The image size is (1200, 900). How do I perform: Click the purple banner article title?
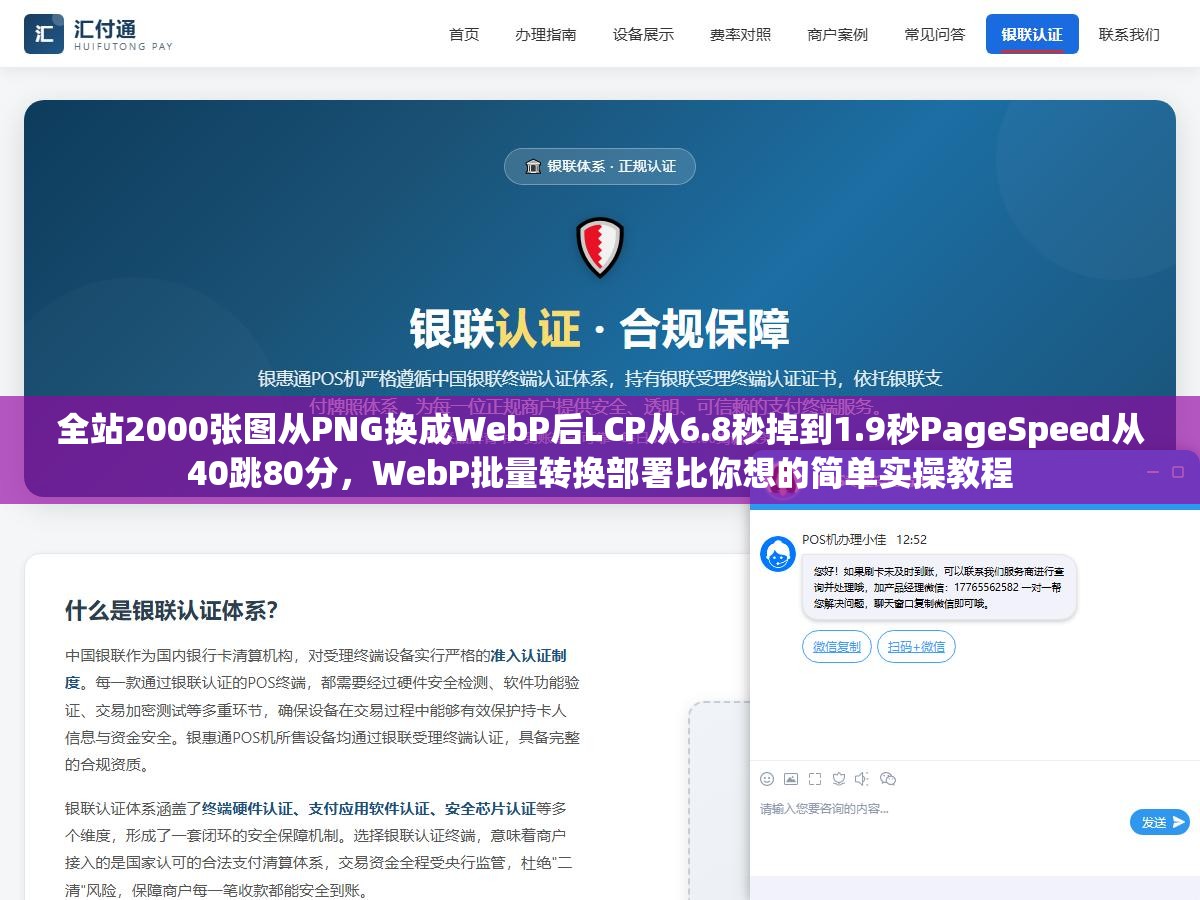[x=600, y=450]
